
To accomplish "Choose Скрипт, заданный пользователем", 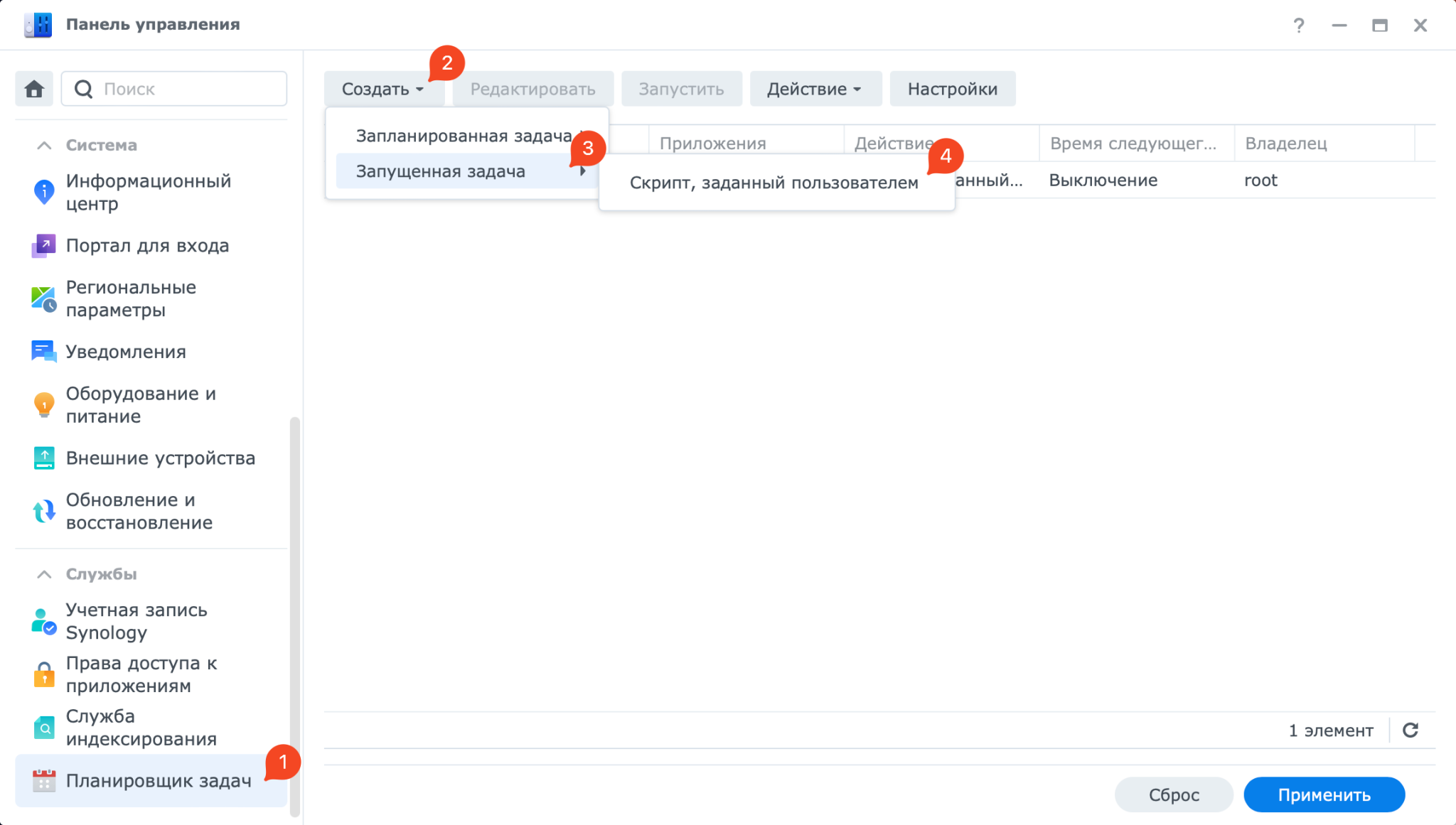I will click(x=774, y=183).
